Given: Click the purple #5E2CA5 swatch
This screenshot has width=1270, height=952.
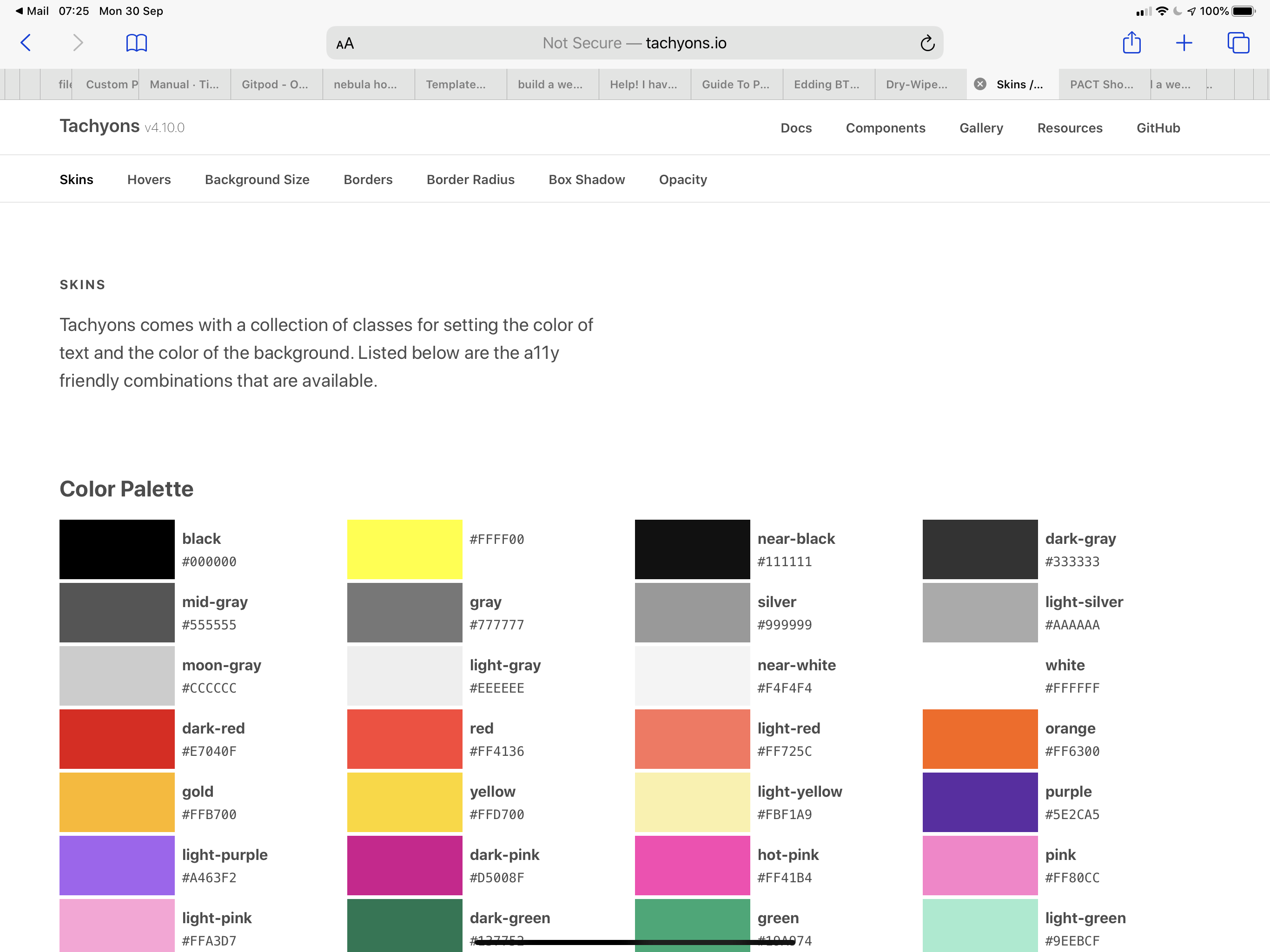Looking at the screenshot, I should (980, 802).
